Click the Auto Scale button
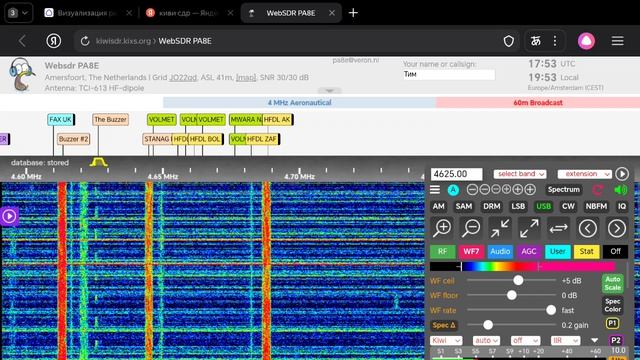Screen dimensions: 640x360 [x=613, y=283]
